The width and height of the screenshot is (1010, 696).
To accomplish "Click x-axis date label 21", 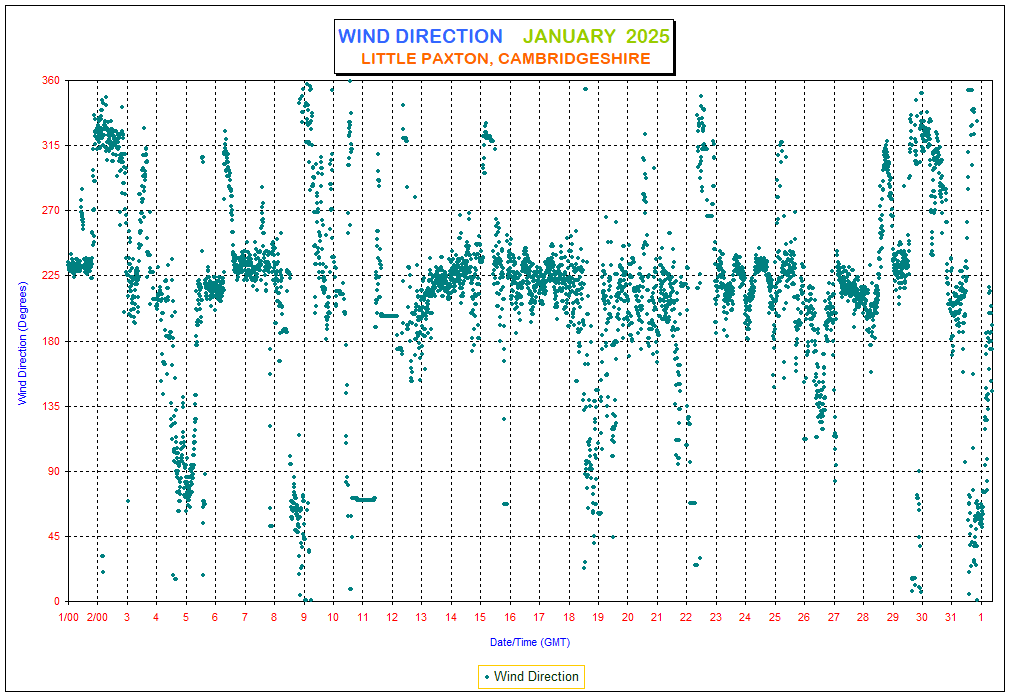I will coord(657,617).
